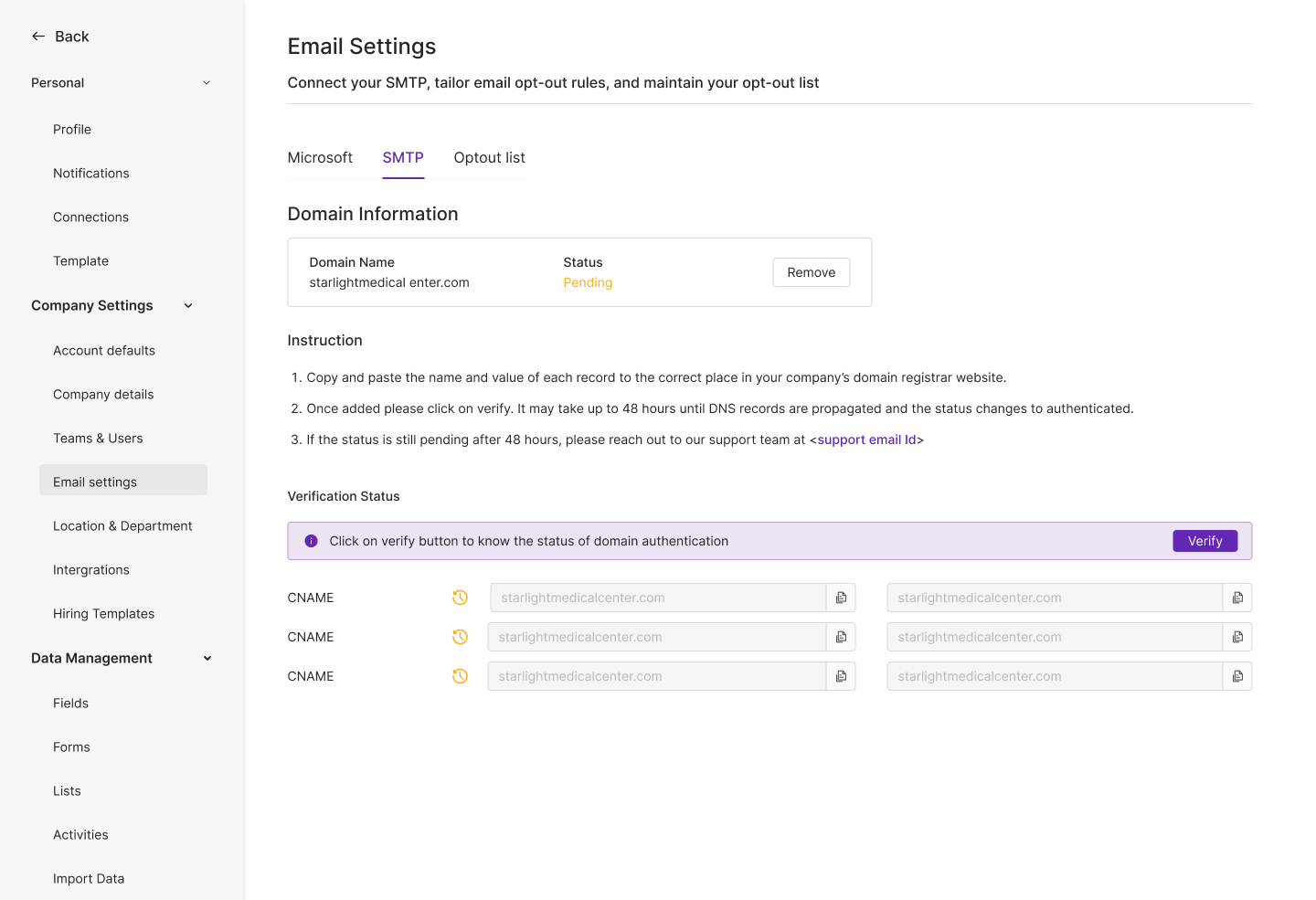
Task: Click pending clock icon in first CNAME row
Action: pos(461,598)
